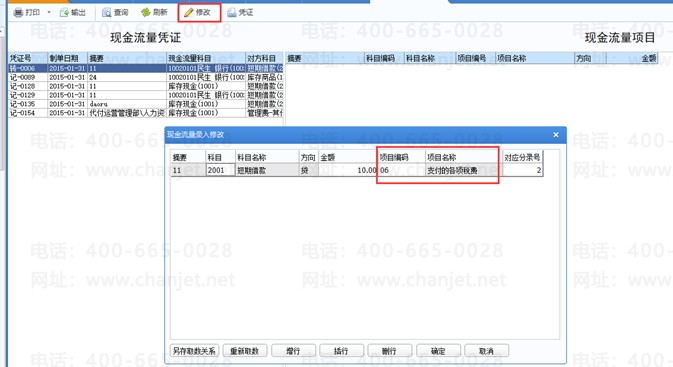Click the 重新取数 button
Image resolution: width=673 pixels, height=367 pixels.
pos(245,351)
